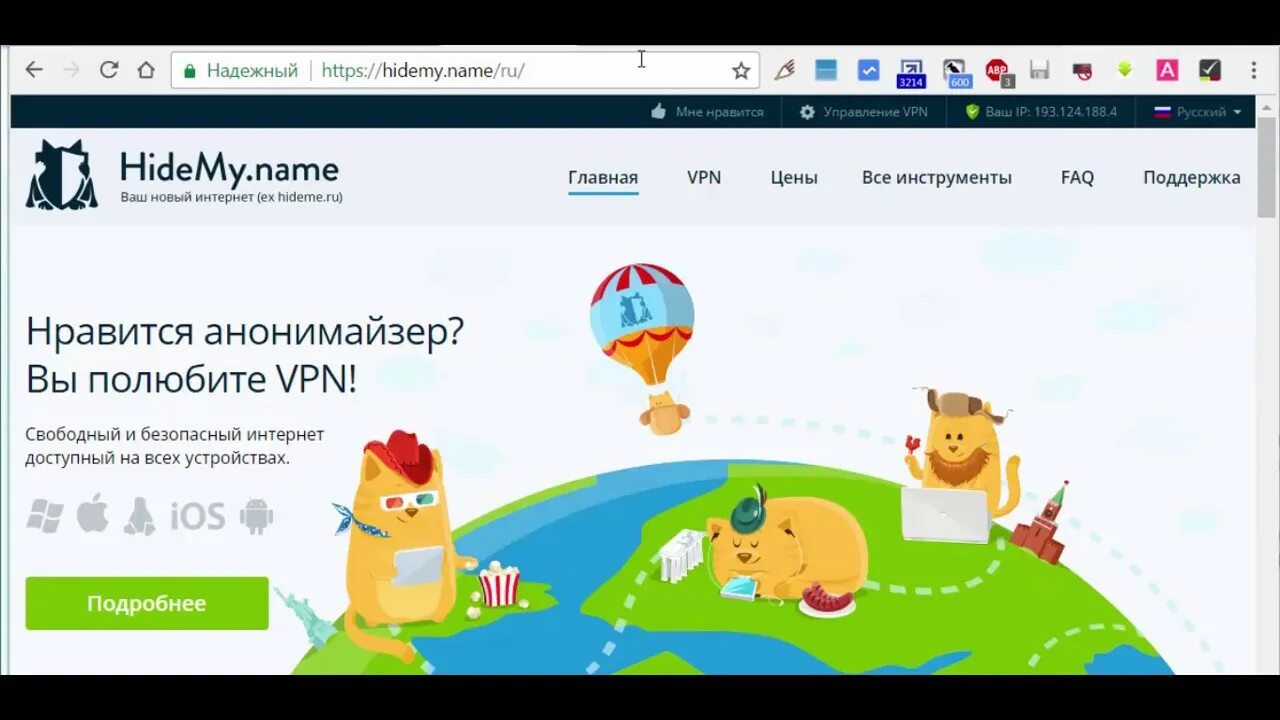Click the iOS platform icon
This screenshot has width=1280, height=720.
pyautogui.click(x=198, y=517)
